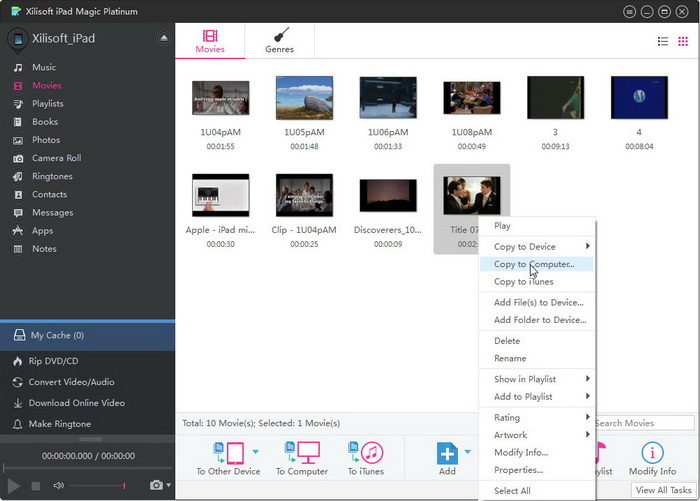Click the speaker volume icon

click(58, 485)
